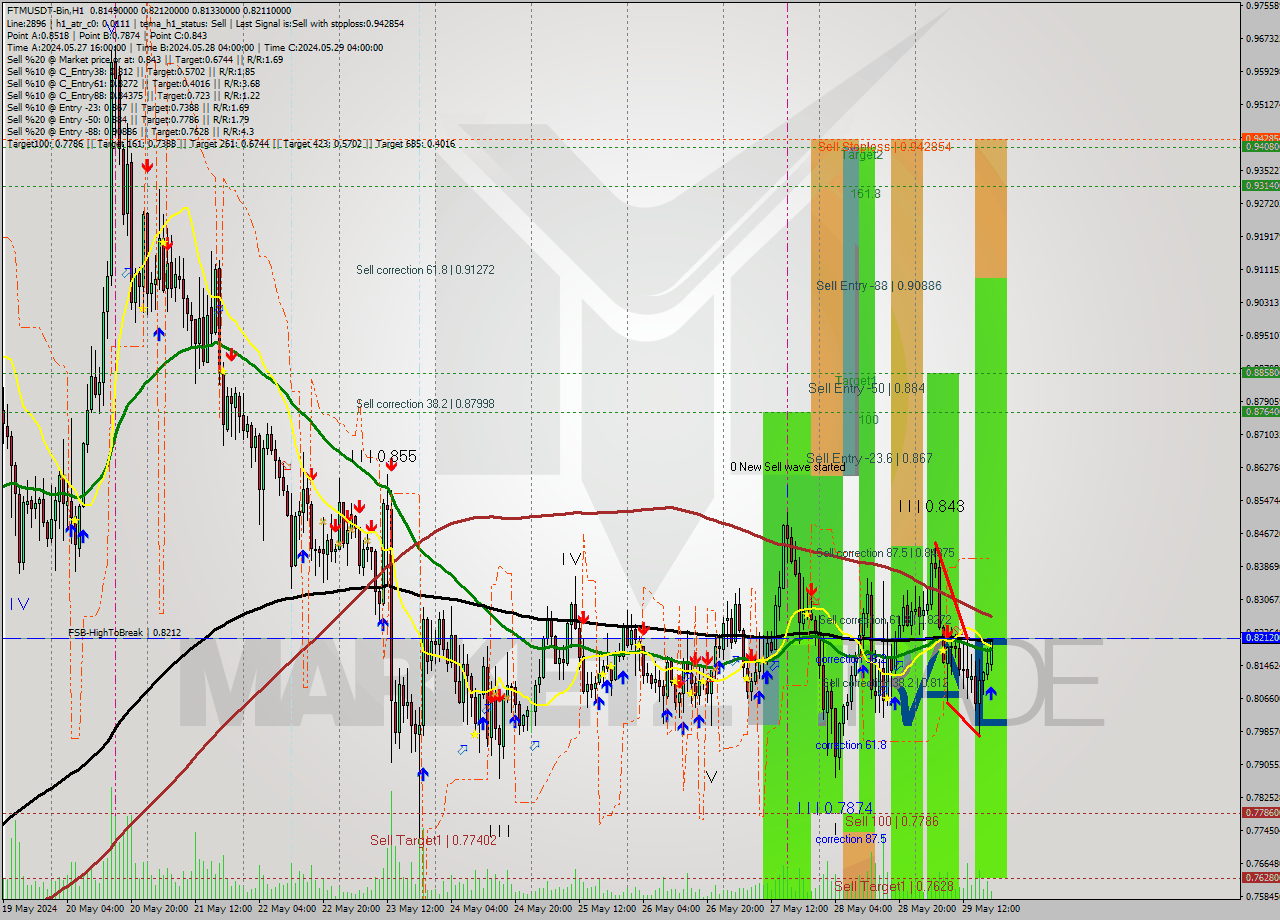Image resolution: width=1280 pixels, height=920 pixels.
Task: Select the '28 May 04:00' time axis label
Action: point(864,910)
